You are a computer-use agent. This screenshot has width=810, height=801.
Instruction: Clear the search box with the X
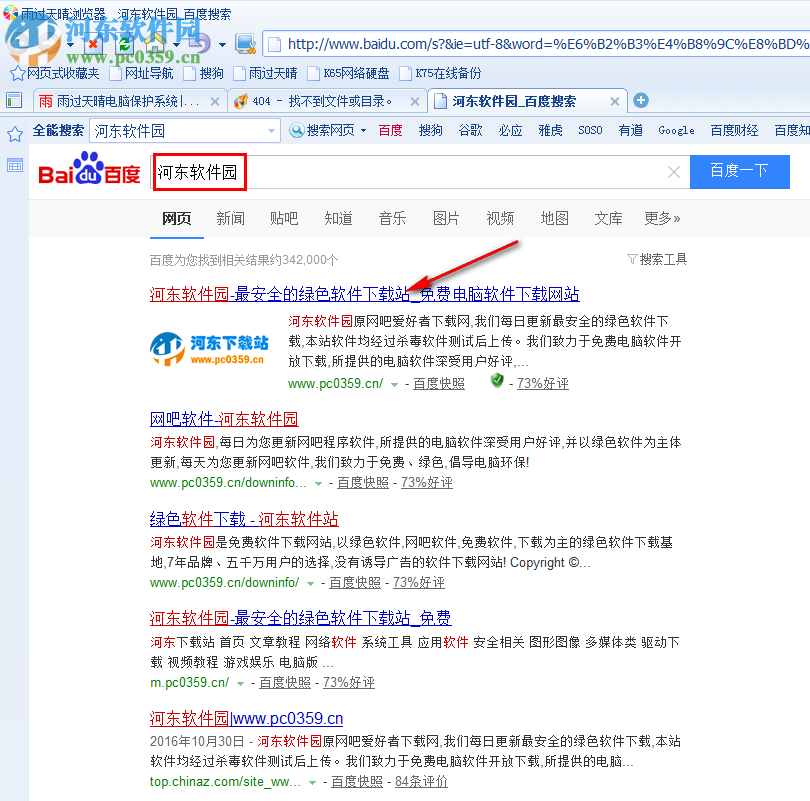coord(674,171)
